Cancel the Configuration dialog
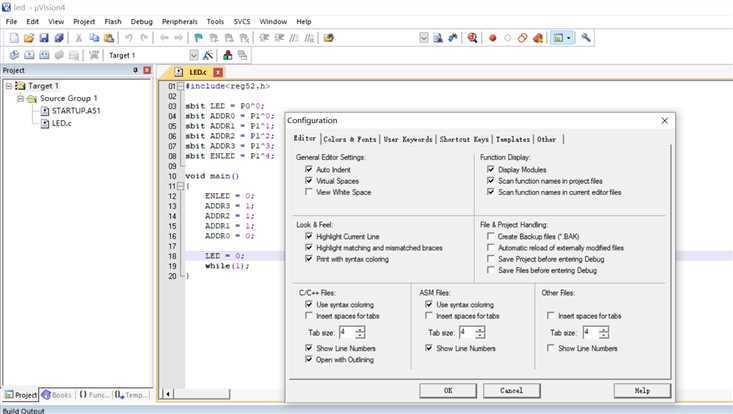Screen dimensions: 733x414 pos(511,391)
